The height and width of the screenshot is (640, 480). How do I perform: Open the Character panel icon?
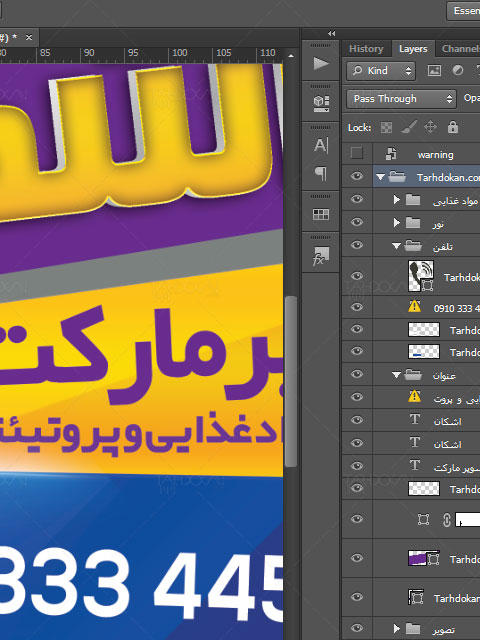tap(321, 145)
